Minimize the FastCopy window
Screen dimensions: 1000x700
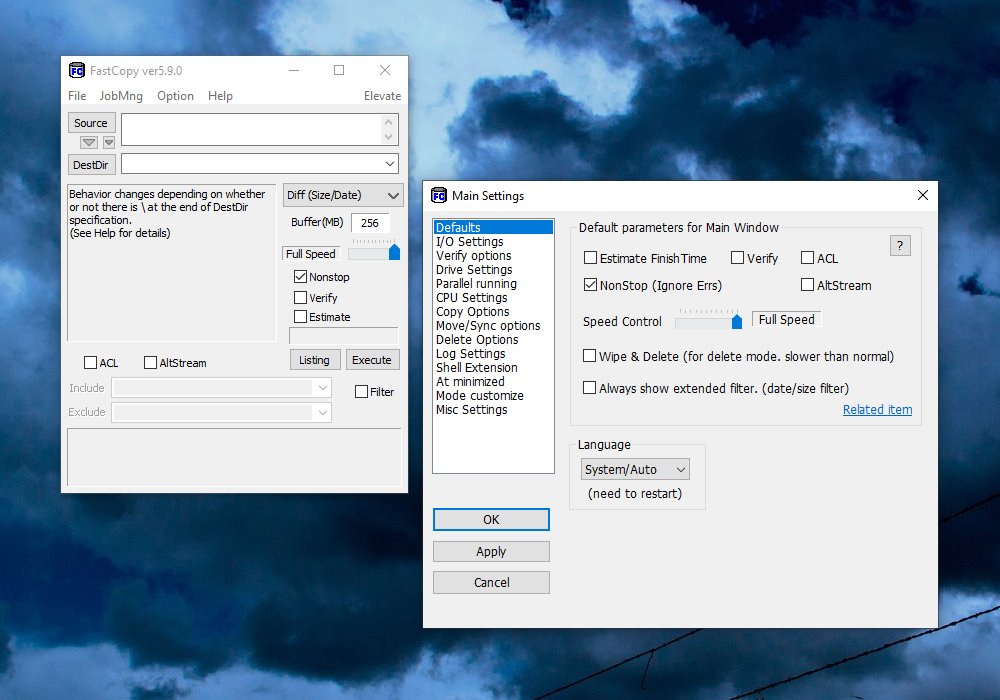click(294, 70)
